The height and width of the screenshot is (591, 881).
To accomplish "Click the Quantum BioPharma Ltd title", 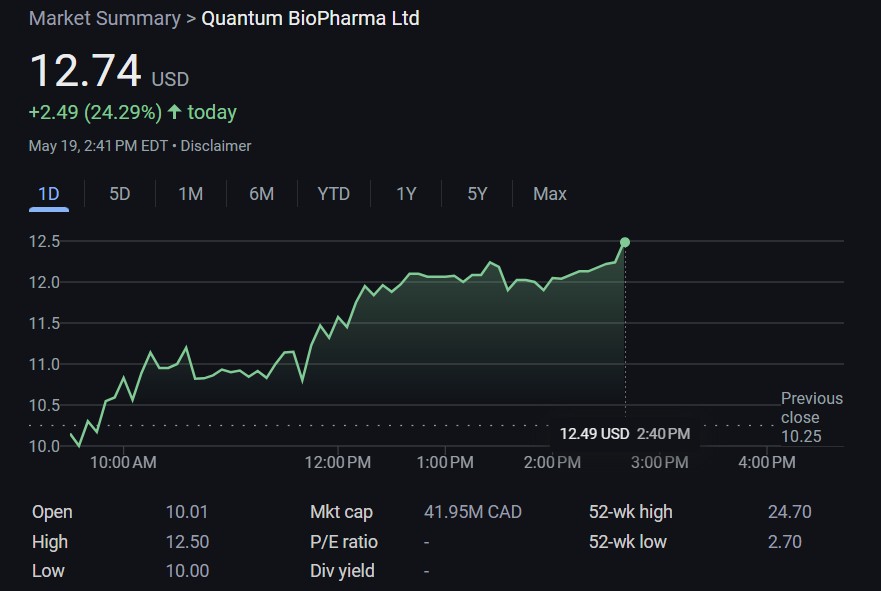I will point(311,19).
